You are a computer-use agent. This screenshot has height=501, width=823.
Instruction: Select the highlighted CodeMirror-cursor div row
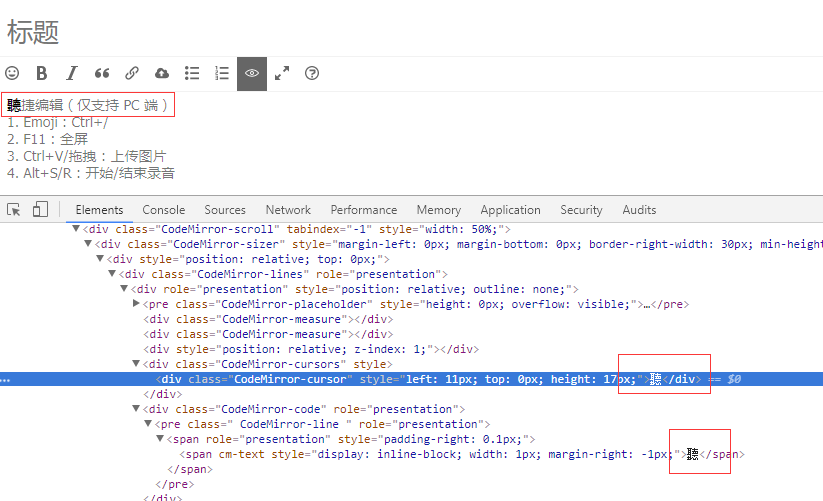point(412,379)
